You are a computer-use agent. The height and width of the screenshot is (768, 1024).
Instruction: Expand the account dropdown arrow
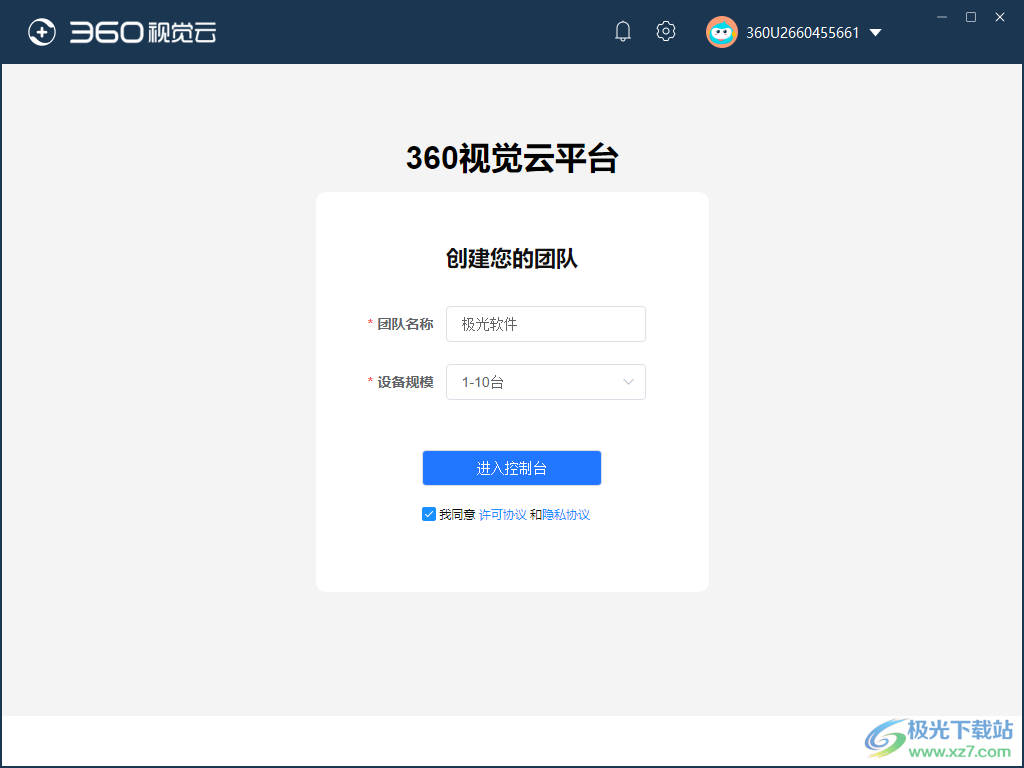[x=876, y=33]
